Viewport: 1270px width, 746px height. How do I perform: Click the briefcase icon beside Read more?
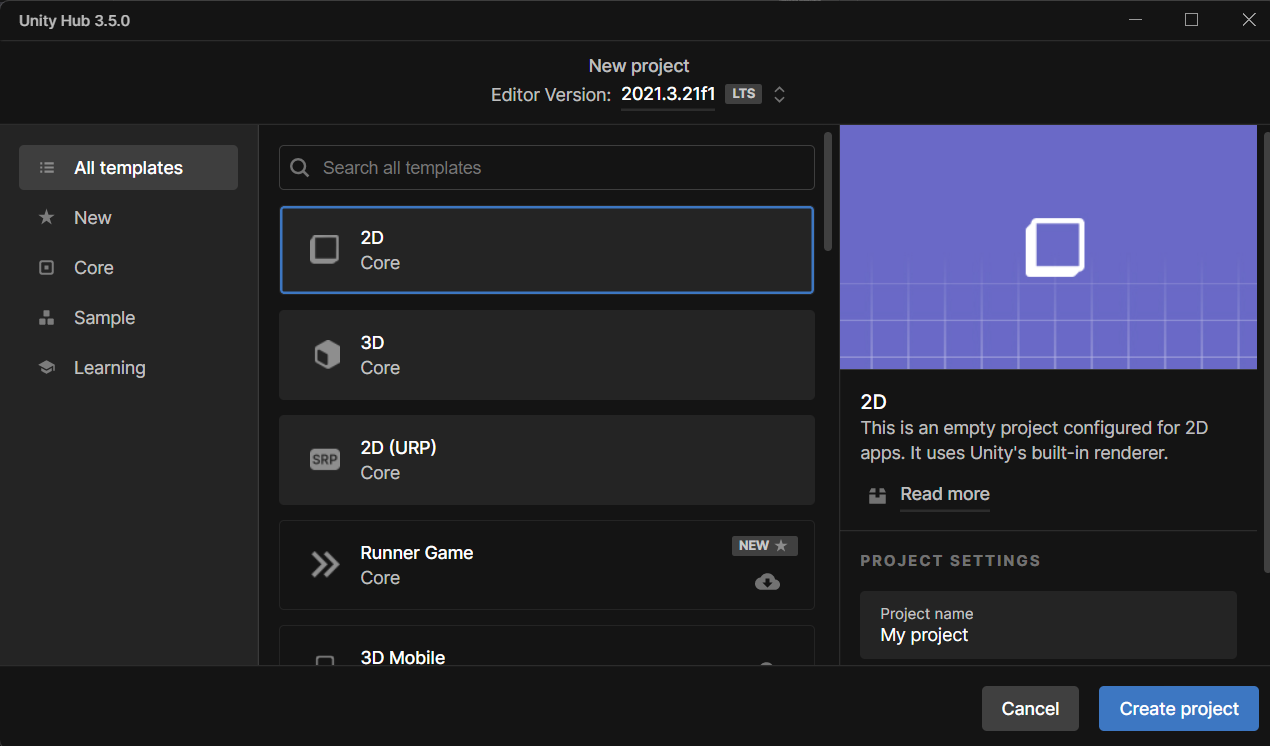[x=877, y=494]
